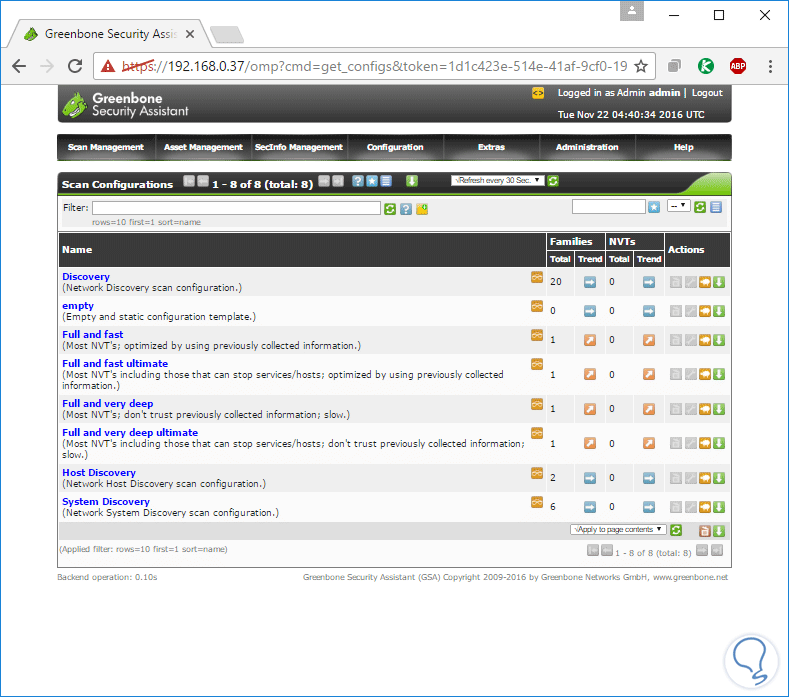
Task: Open Administration menu
Action: click(587, 147)
